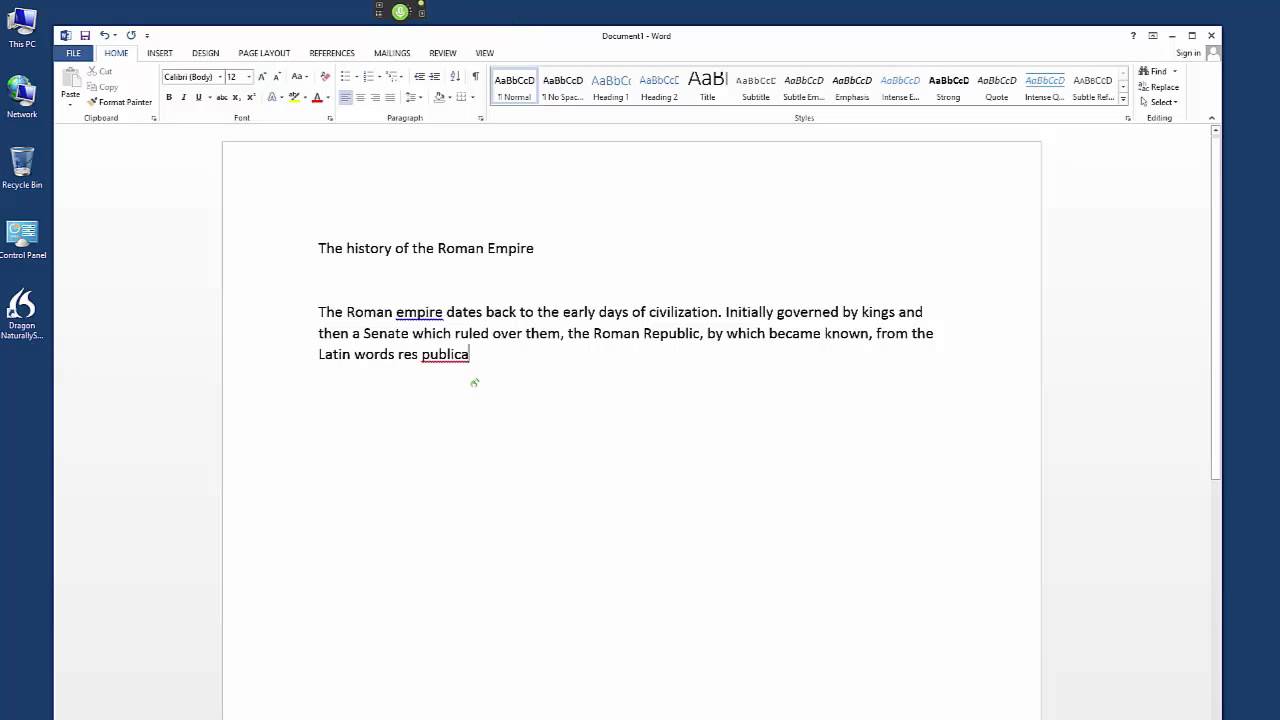Click the Redo icon in quick access toolbar
The height and width of the screenshot is (720, 1280).
[x=131, y=36]
